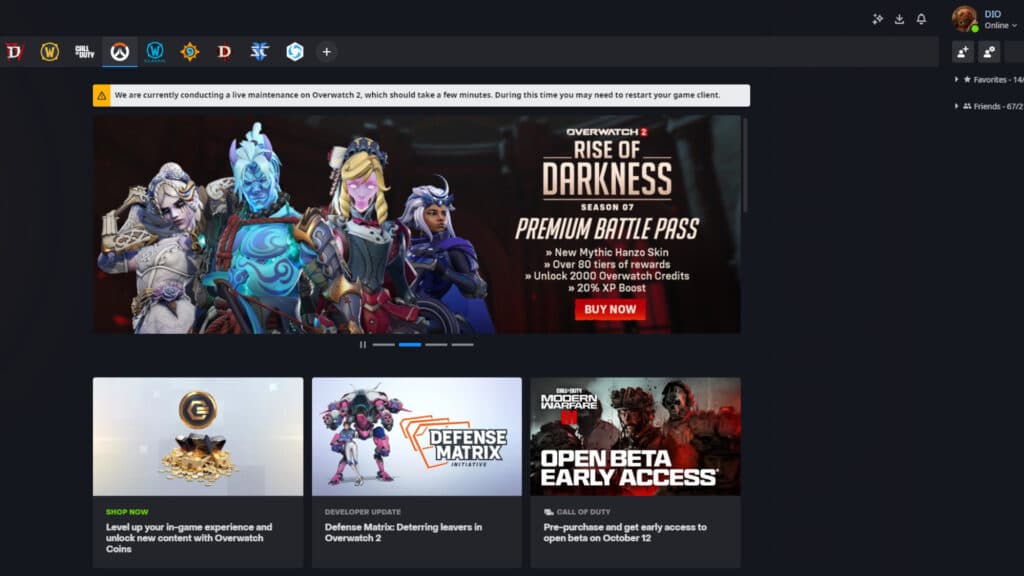Open the downloads icon
Image resolution: width=1024 pixels, height=576 pixels.
coord(899,19)
